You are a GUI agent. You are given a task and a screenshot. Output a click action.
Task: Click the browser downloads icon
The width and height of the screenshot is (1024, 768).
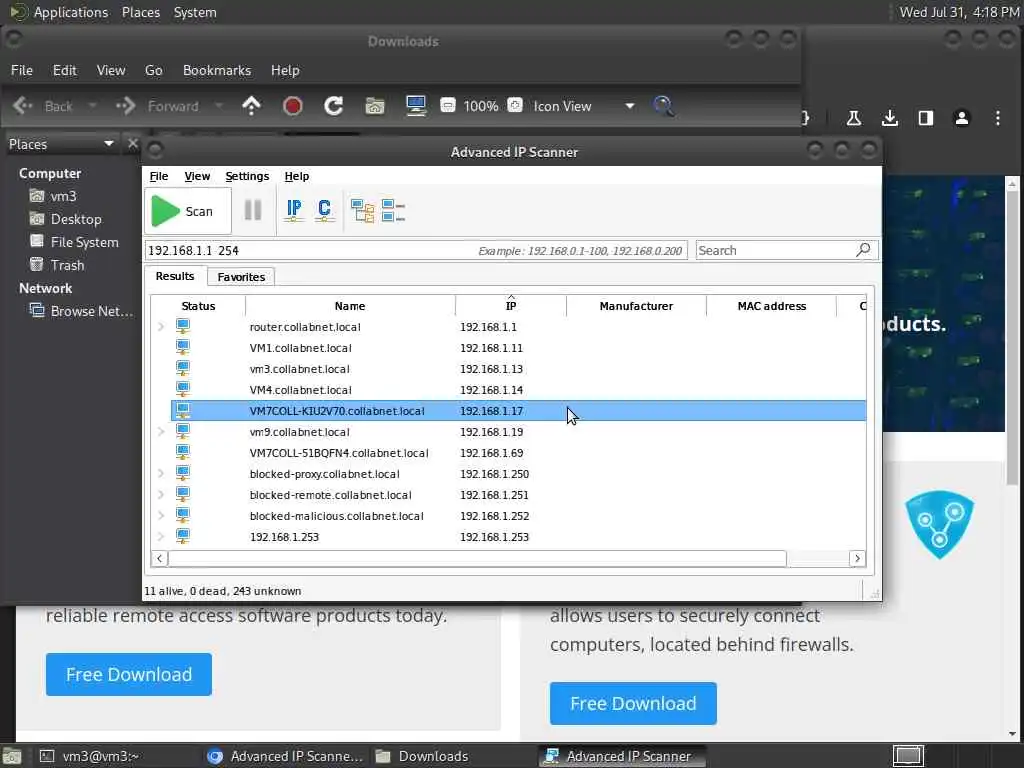click(x=889, y=118)
